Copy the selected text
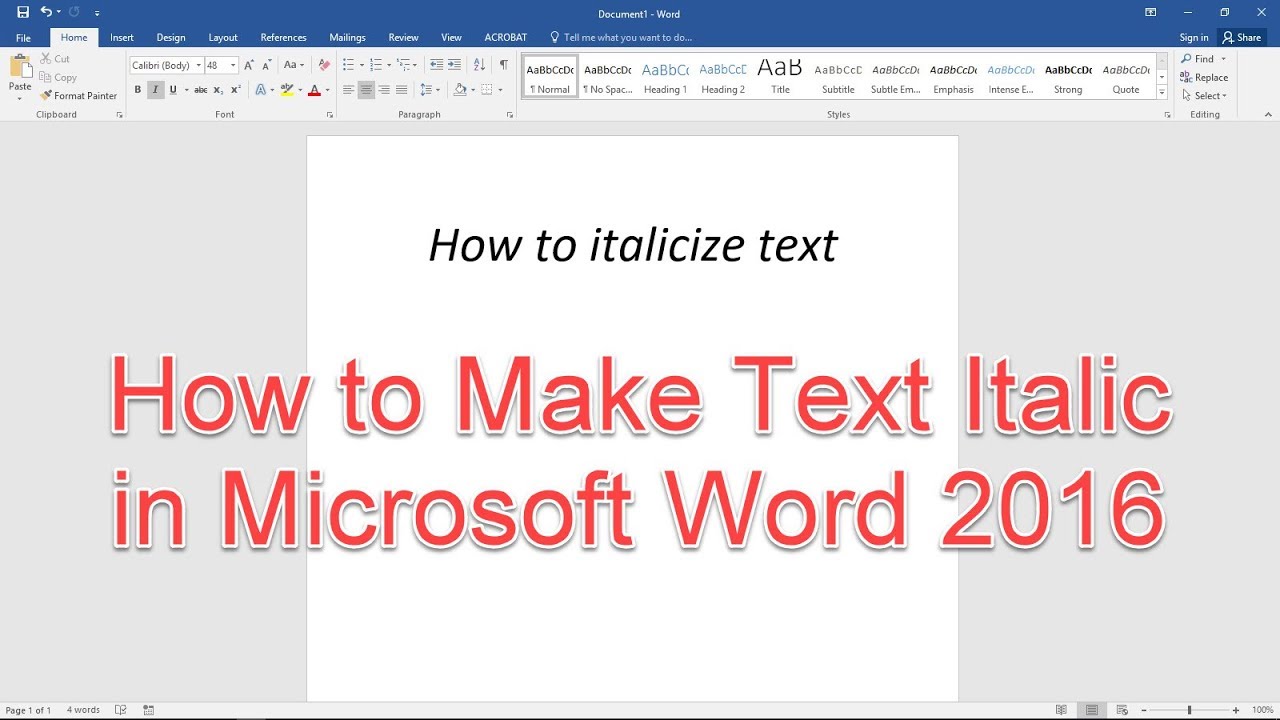This screenshot has height=720, width=1280. pos(58,77)
